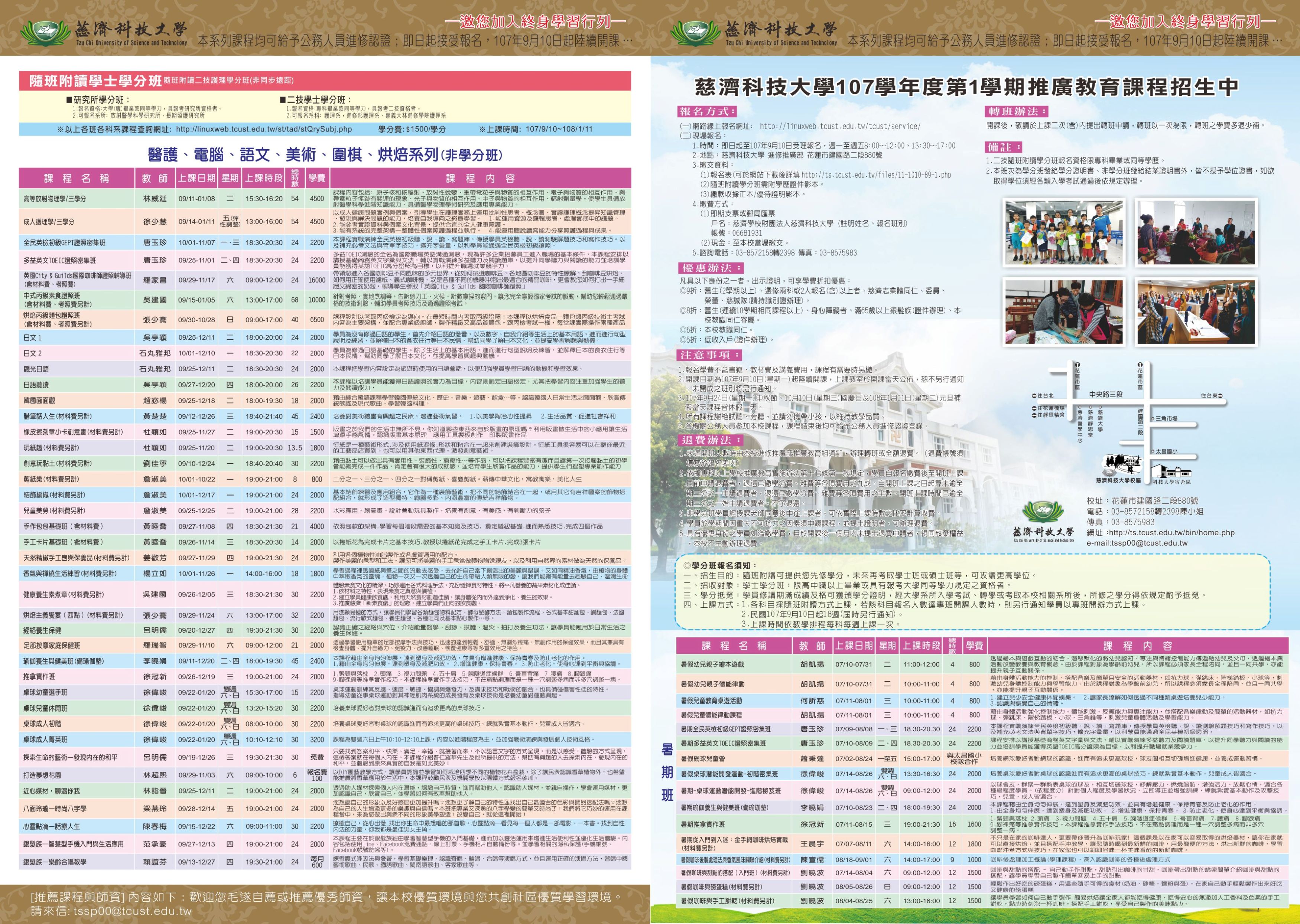Click the 課程名稱 header in left table
Image resolution: width=1300 pixels, height=924 pixels.
pyautogui.click(x=76, y=178)
